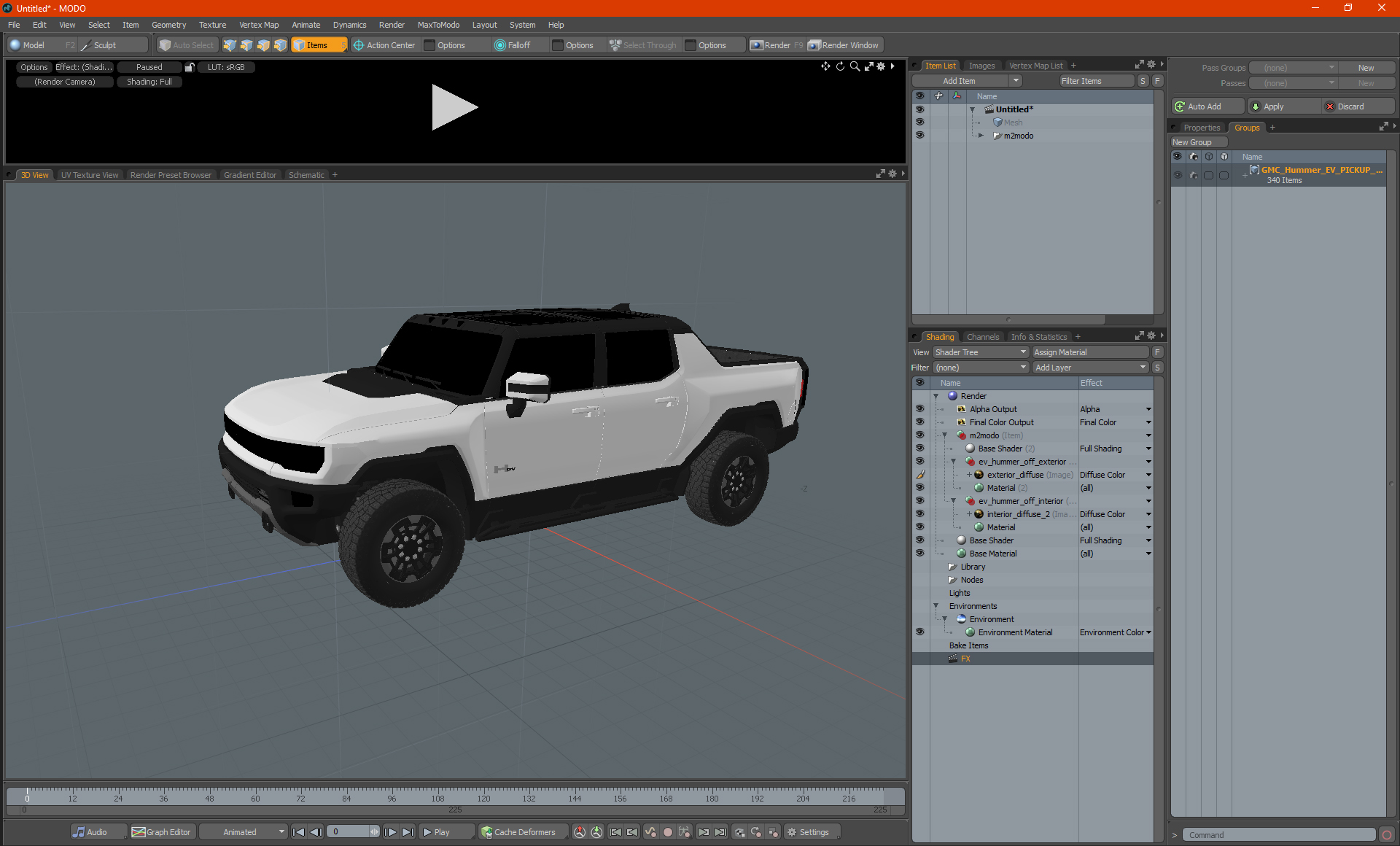Screen dimensions: 1400x846
Task: Click Assign Material button
Action: point(1089,352)
